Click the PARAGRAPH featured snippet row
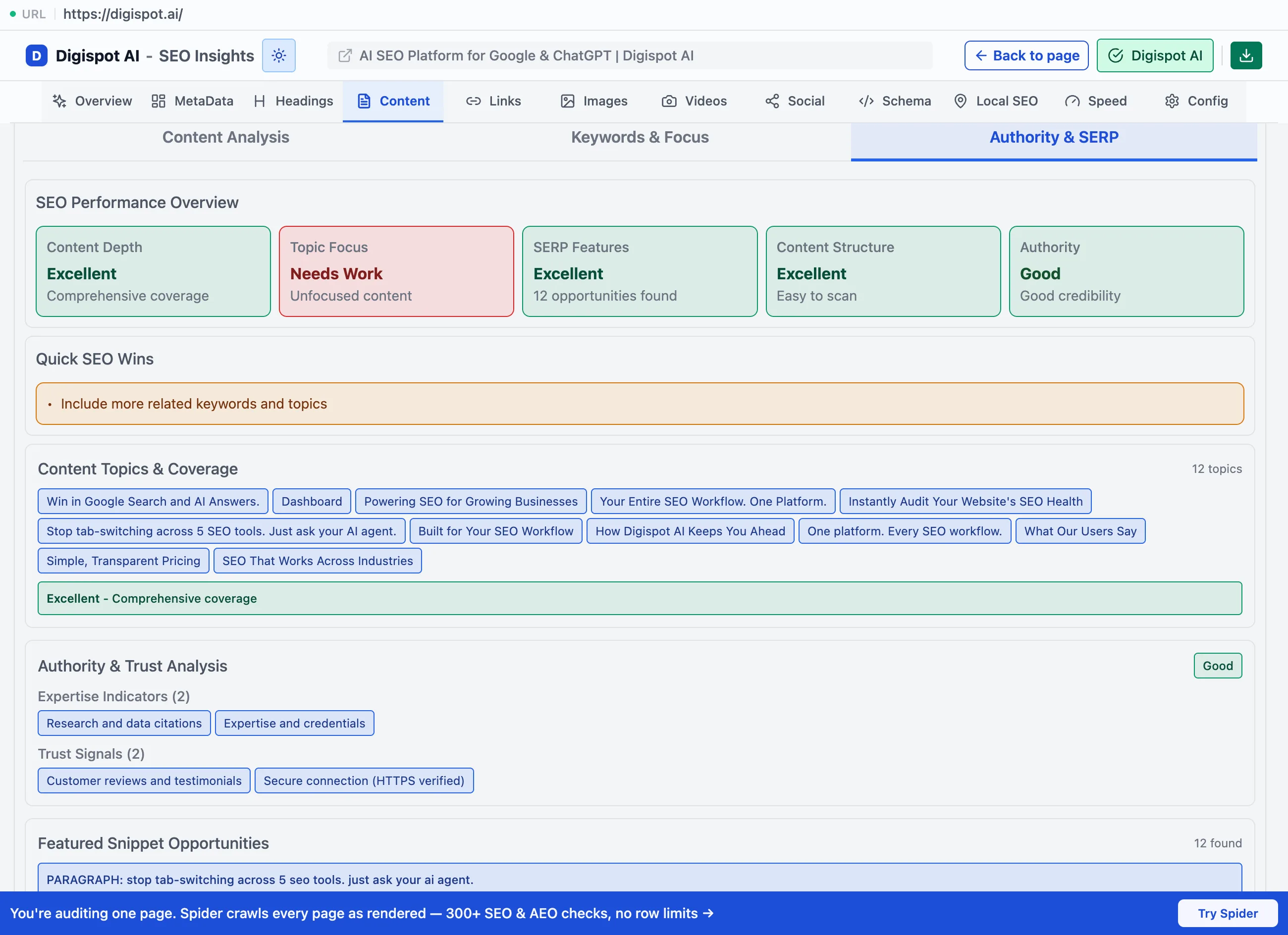The height and width of the screenshot is (935, 1288). pyautogui.click(x=640, y=878)
